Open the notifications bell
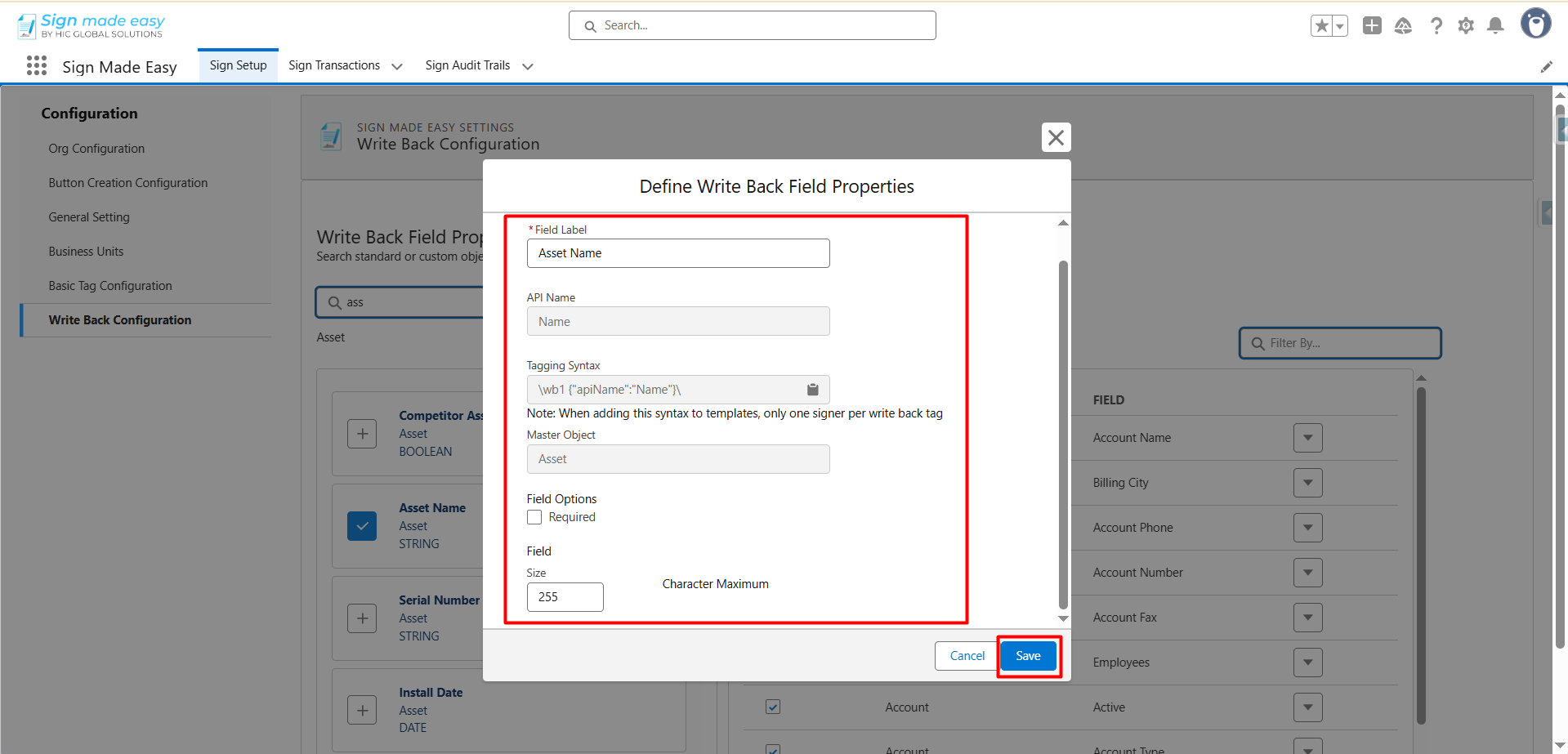The height and width of the screenshot is (754, 1568). tap(1495, 26)
